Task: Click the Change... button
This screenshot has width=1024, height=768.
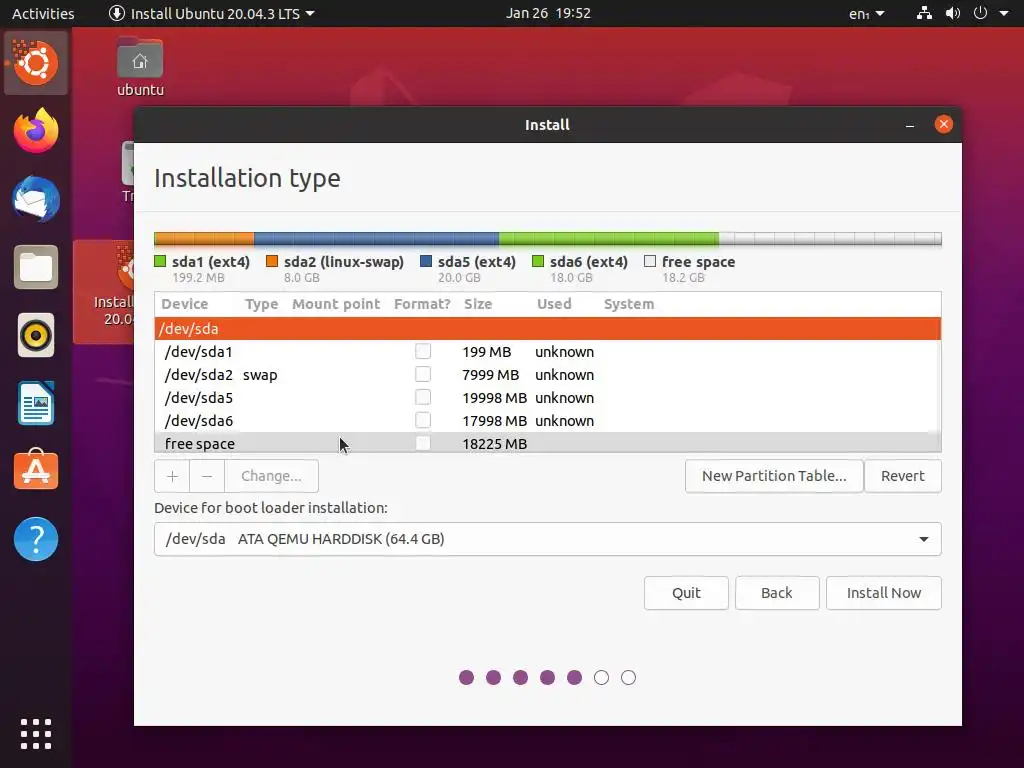Action: pyautogui.click(x=271, y=476)
